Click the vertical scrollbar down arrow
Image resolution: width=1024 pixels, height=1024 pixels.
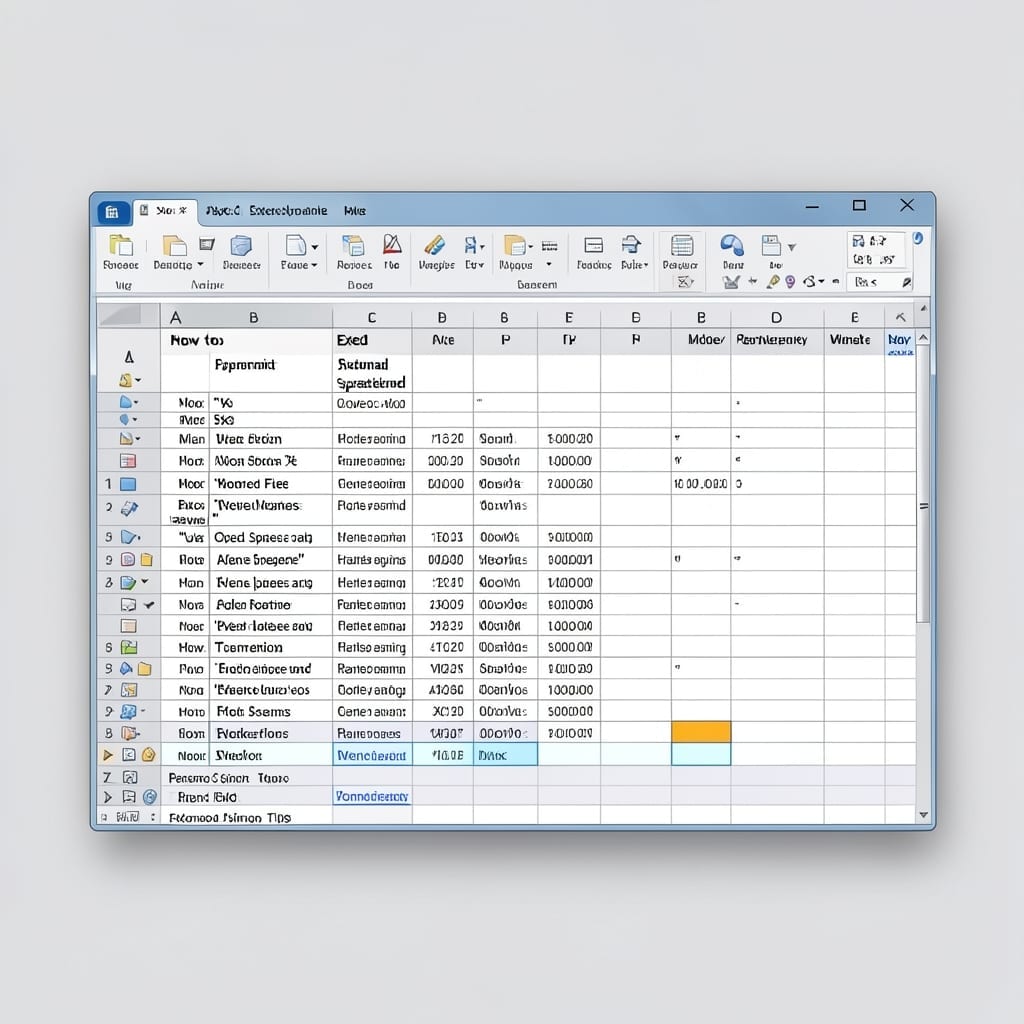pos(923,814)
